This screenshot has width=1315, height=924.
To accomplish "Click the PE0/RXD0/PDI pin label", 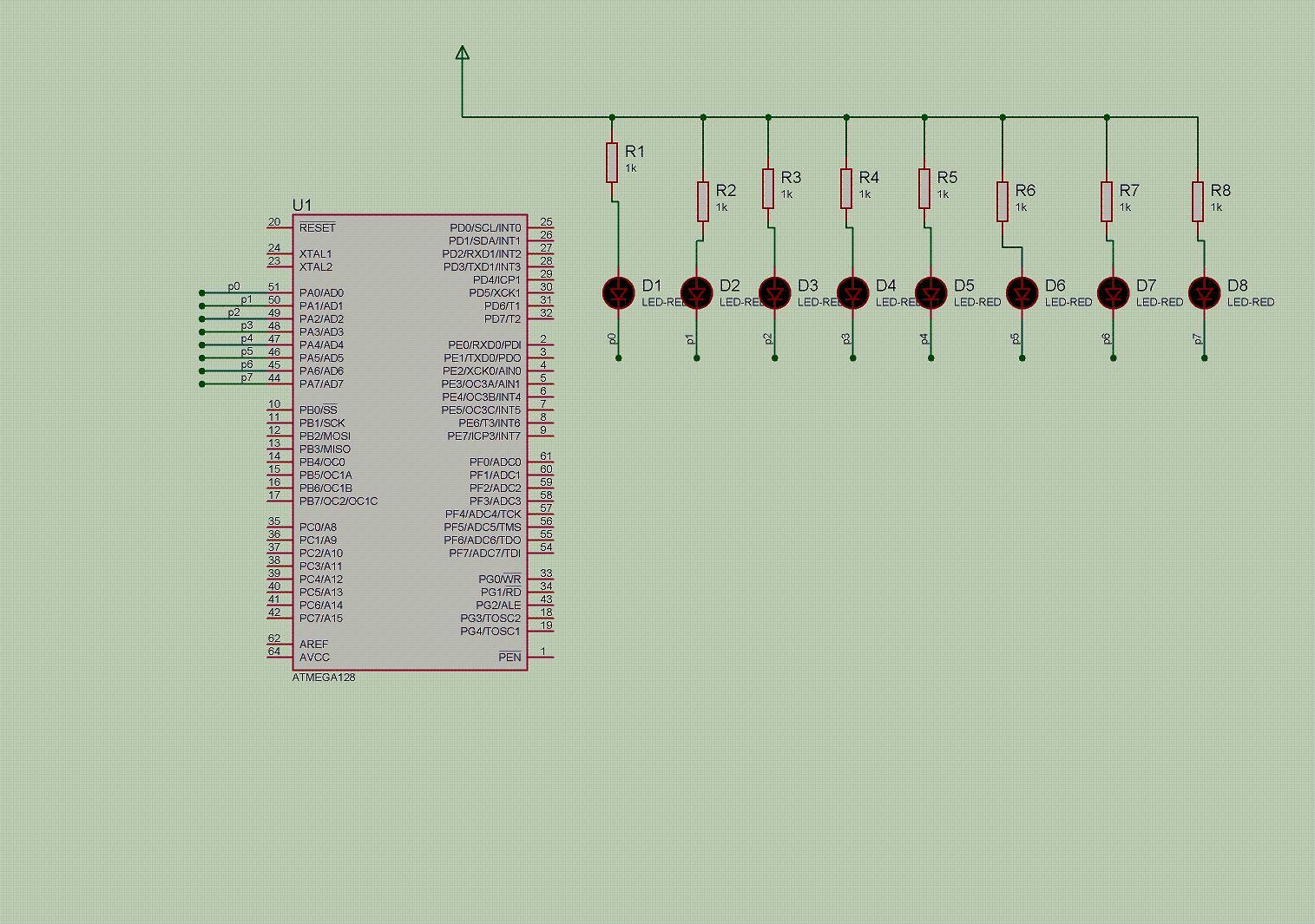I will click(x=484, y=344).
